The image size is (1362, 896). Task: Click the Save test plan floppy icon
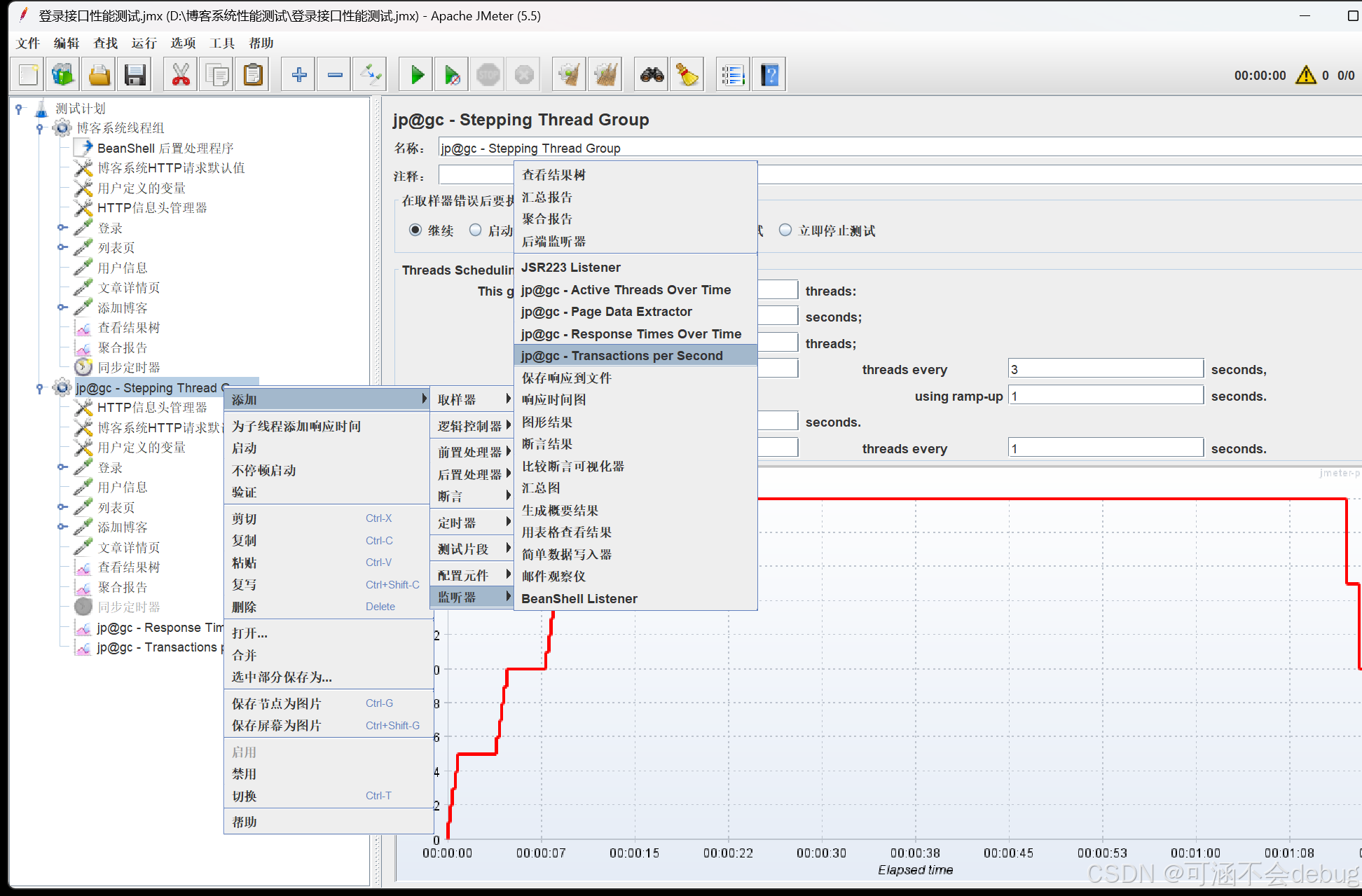point(135,75)
